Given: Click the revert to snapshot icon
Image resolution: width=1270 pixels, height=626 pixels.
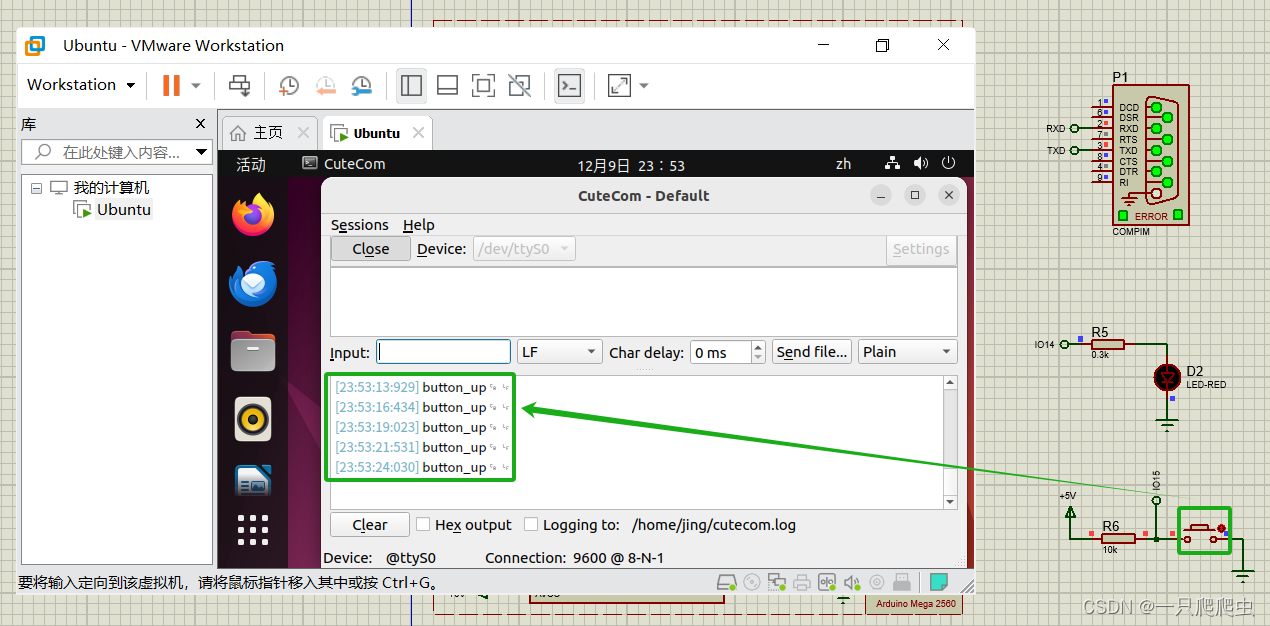Looking at the screenshot, I should pos(326,85).
